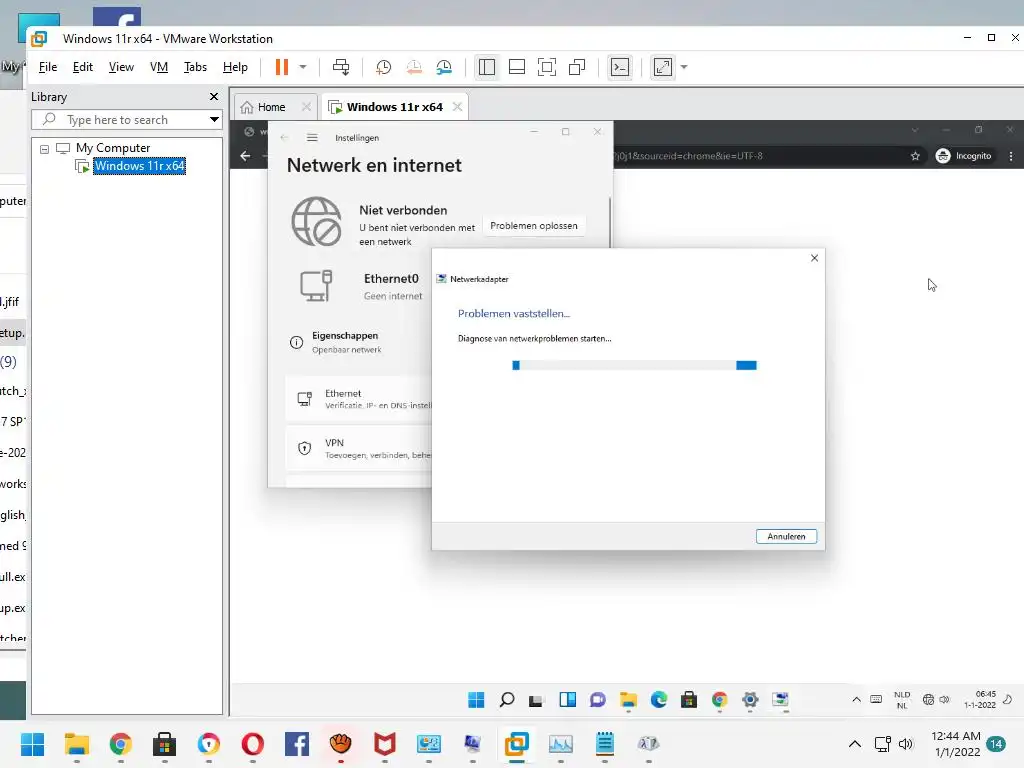Open guest taskbar Search

click(507, 700)
